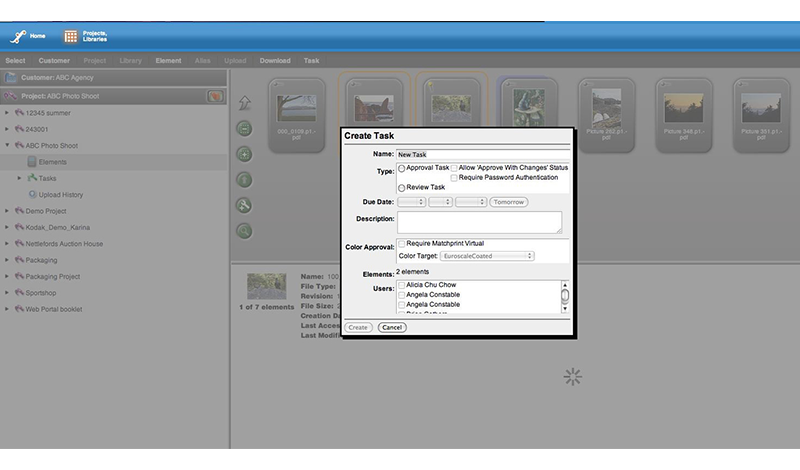Click the Description text area
This screenshot has width=800, height=470.
point(480,222)
